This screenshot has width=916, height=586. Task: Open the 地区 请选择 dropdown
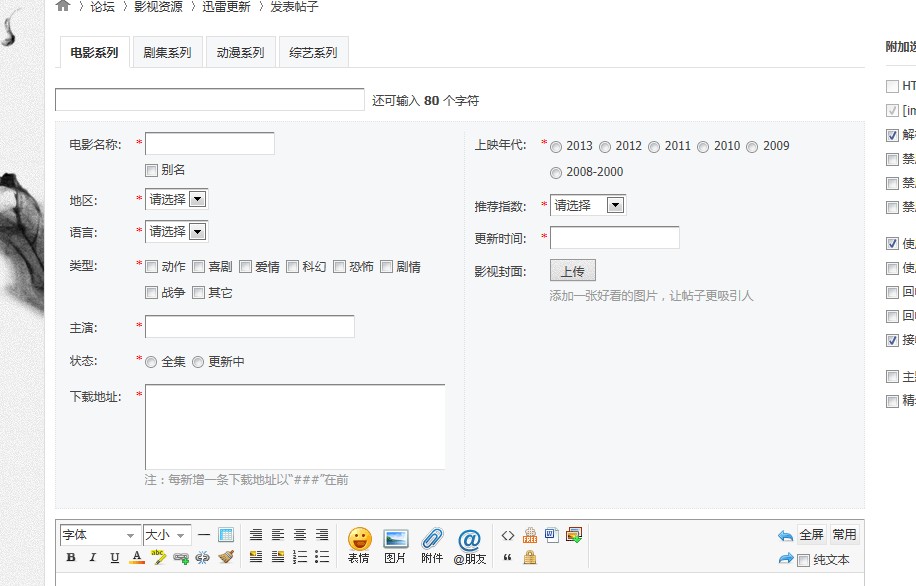pos(175,199)
